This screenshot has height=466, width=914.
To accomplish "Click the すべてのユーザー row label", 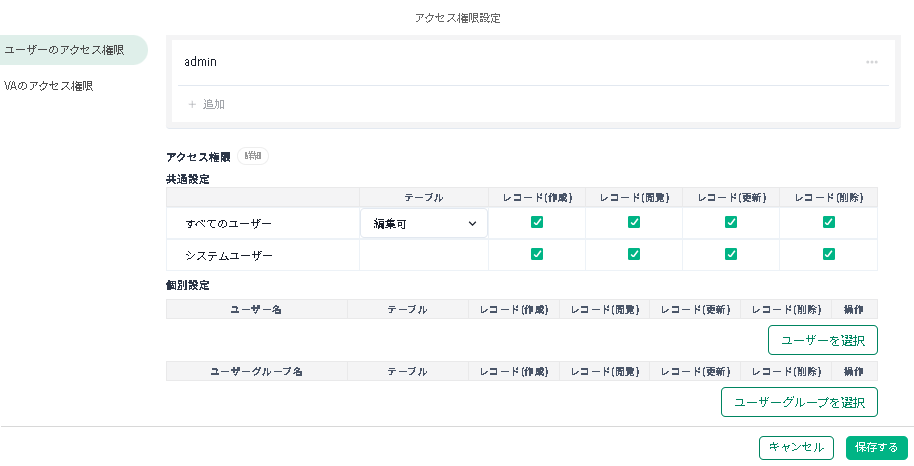I will click(x=228, y=224).
